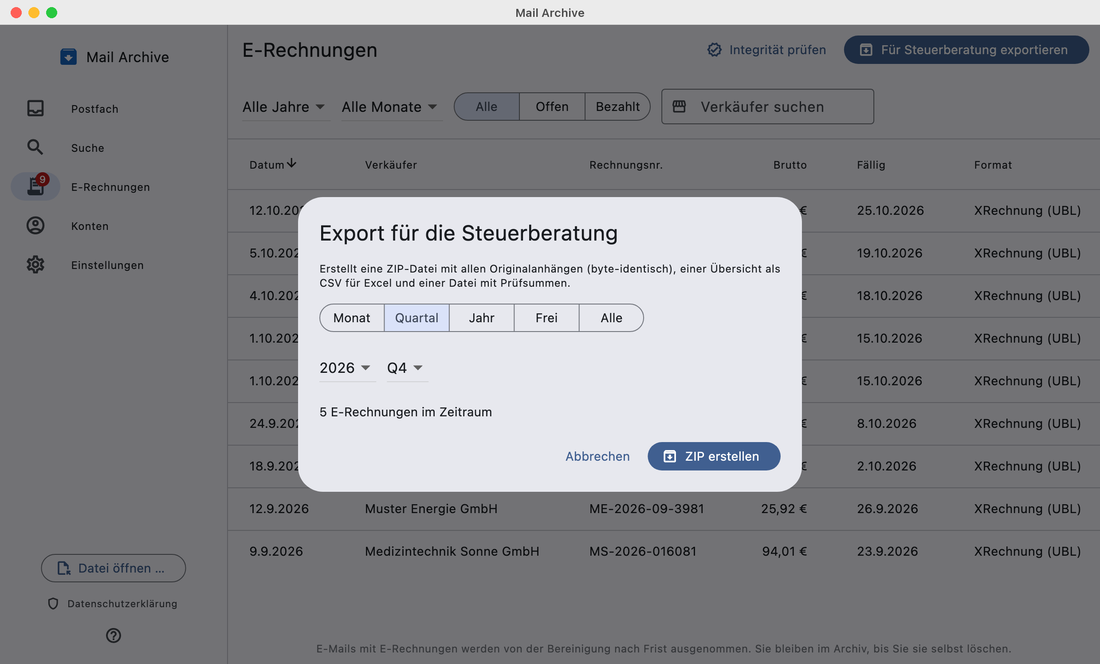The height and width of the screenshot is (664, 1100).
Task: Click Muster Energie GmbH seller cell
Action: (431, 509)
